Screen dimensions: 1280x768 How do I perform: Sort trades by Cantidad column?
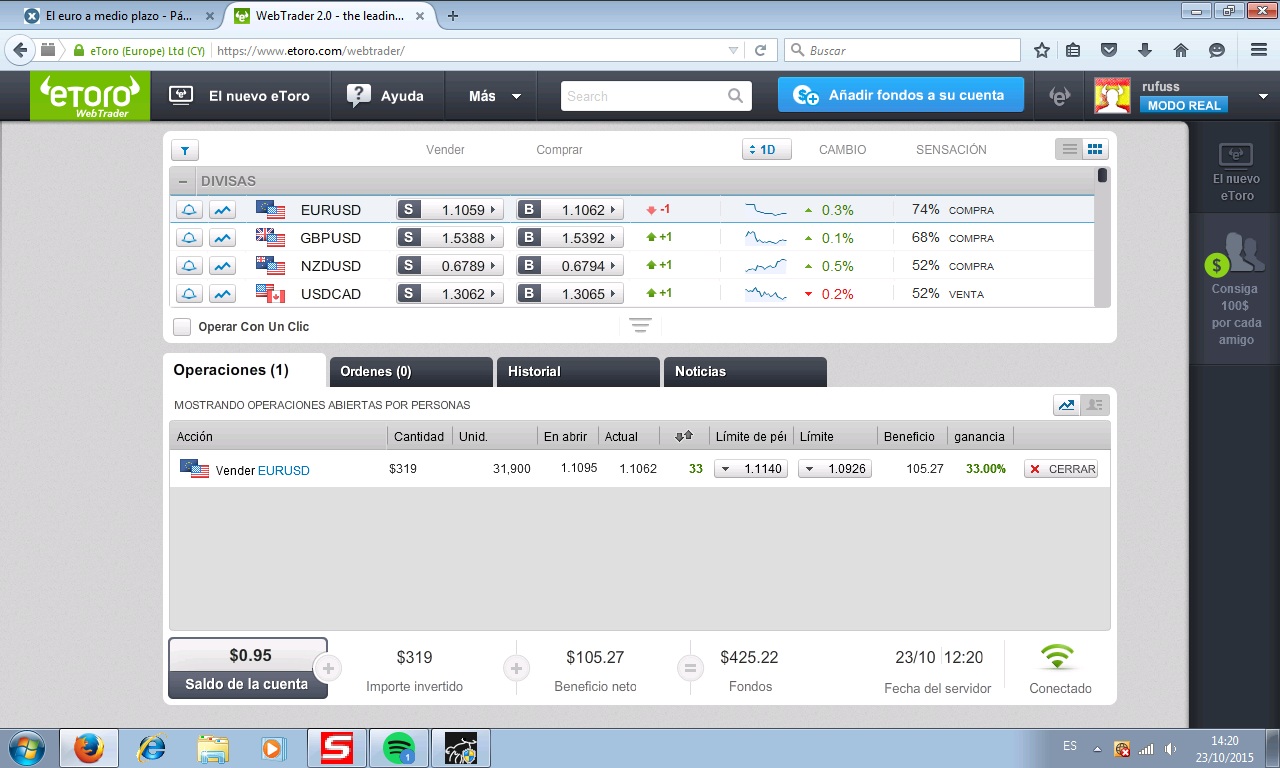[419, 437]
